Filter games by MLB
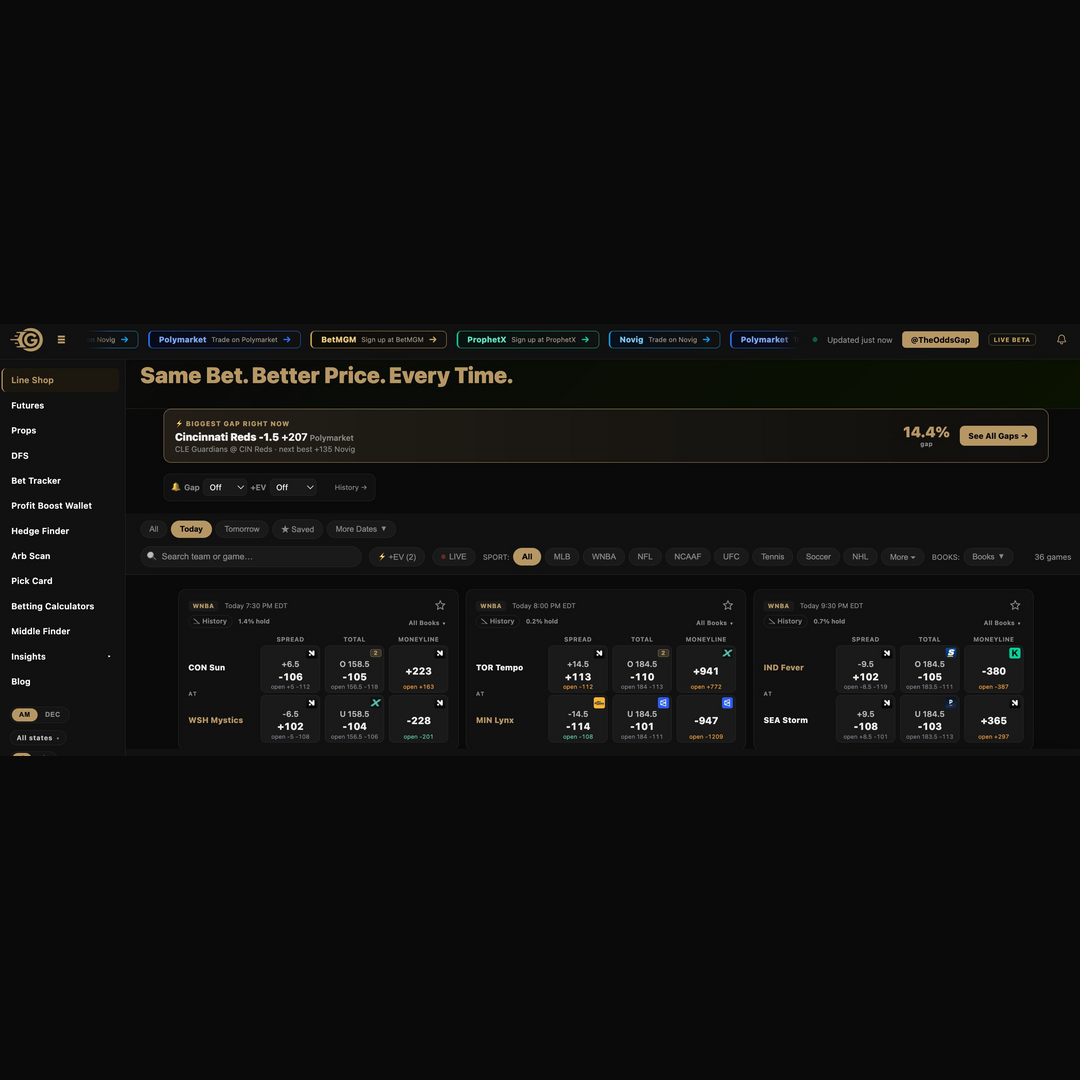Viewport: 1080px width, 1080px height. pyautogui.click(x=562, y=557)
